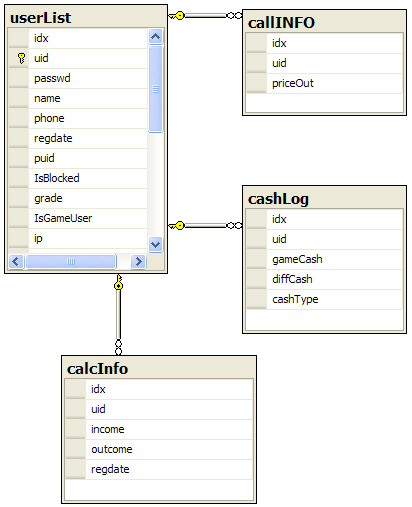Select the relationship line between userList and cashLog
The height and width of the screenshot is (507, 412).
[206, 226]
